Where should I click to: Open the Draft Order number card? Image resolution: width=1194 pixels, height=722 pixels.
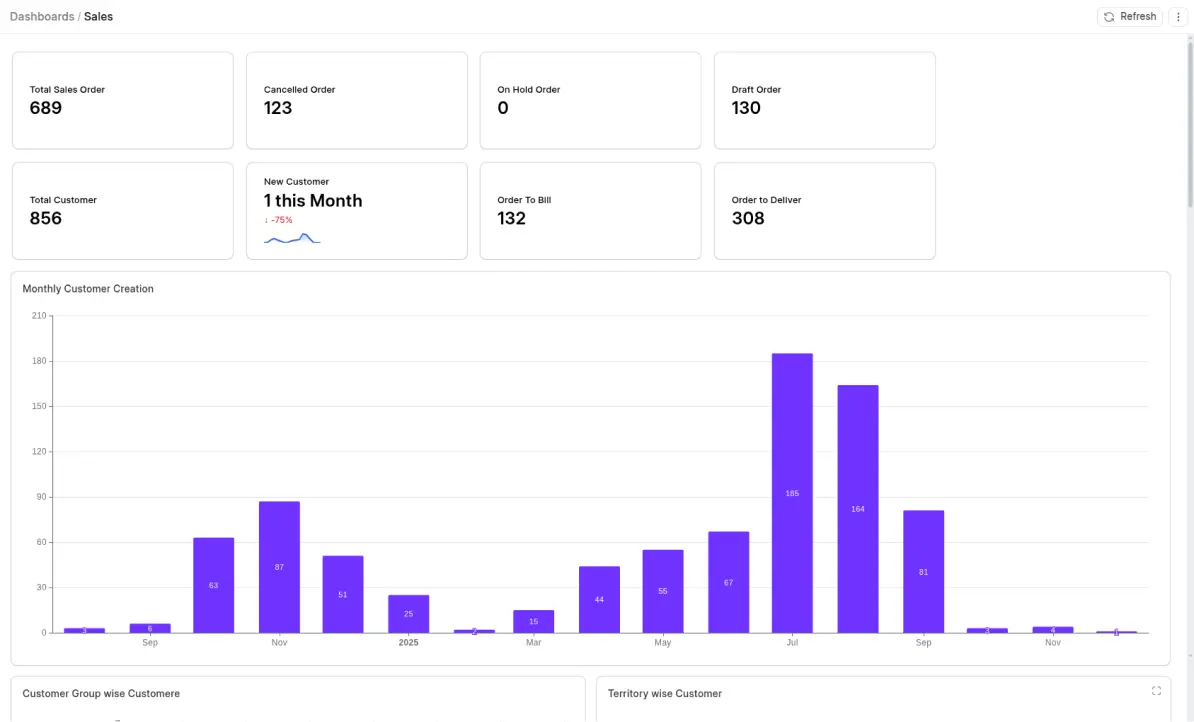[x=824, y=101]
